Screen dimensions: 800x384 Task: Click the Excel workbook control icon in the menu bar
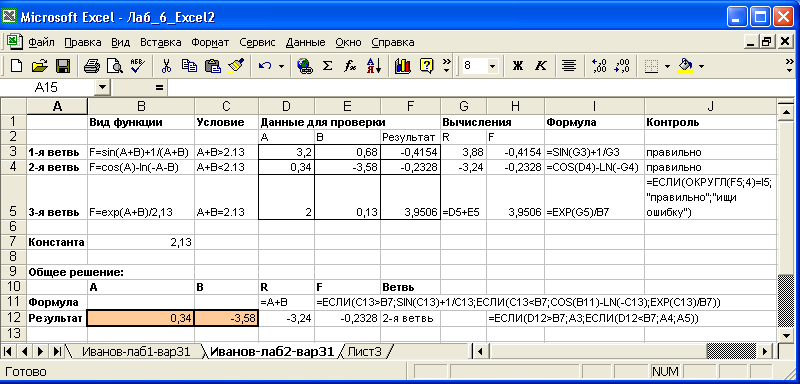pos(14,42)
